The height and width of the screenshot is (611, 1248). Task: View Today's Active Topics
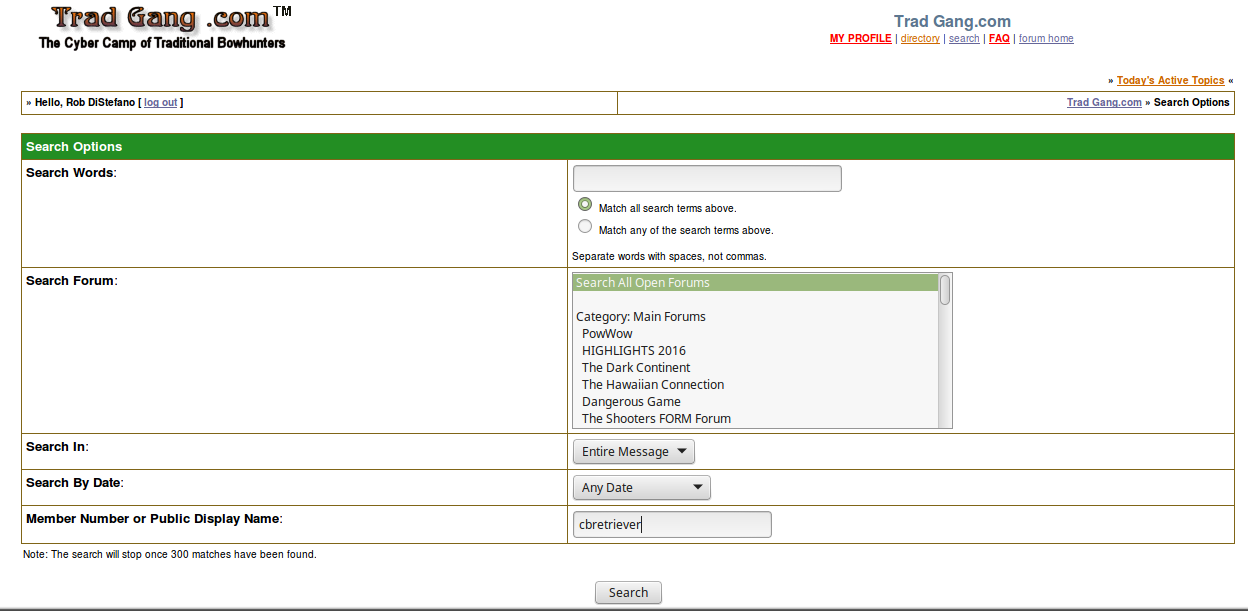point(1170,81)
